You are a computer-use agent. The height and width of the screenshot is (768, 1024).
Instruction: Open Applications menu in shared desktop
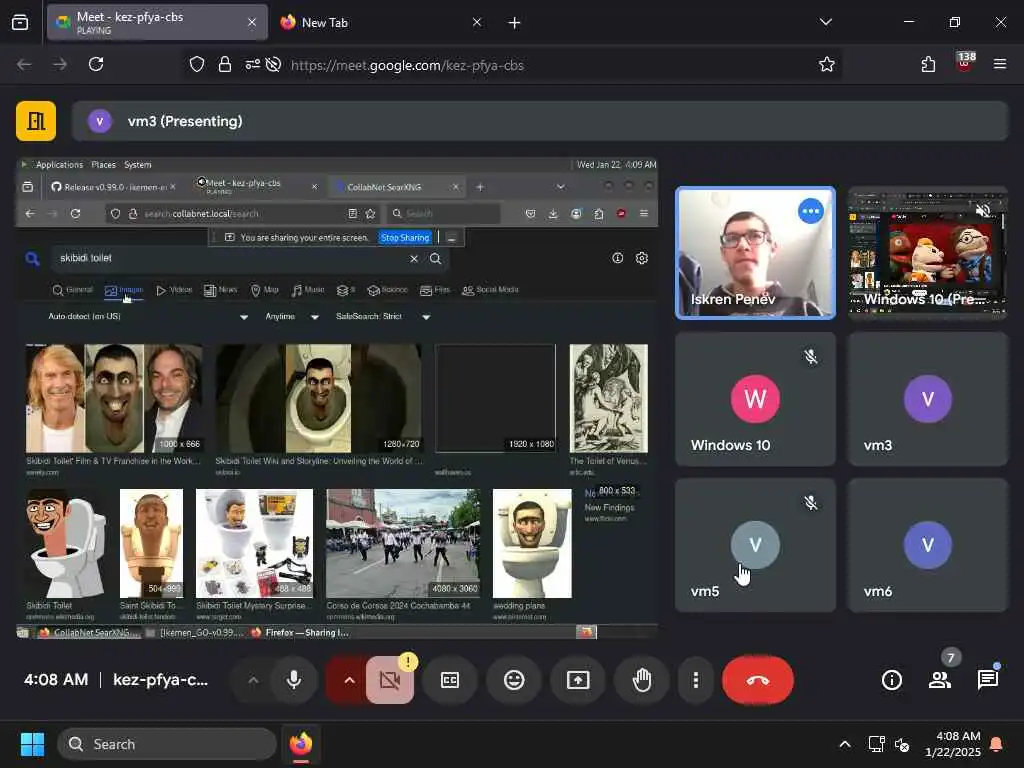[59, 165]
